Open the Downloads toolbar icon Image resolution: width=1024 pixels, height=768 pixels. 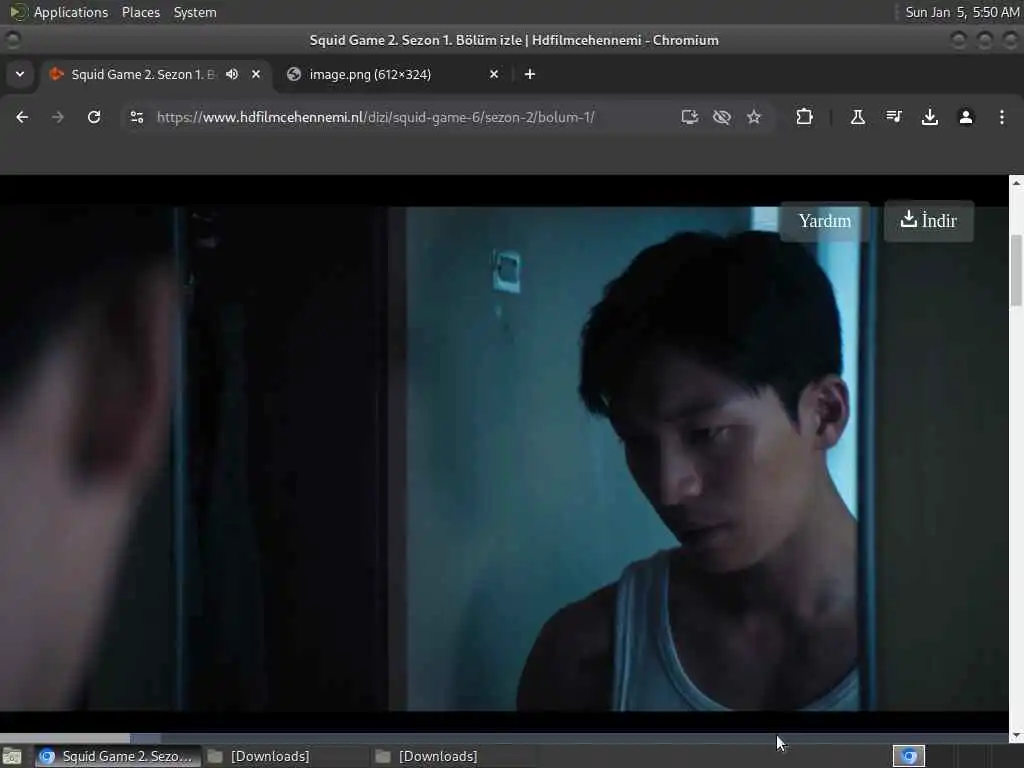[930, 117]
